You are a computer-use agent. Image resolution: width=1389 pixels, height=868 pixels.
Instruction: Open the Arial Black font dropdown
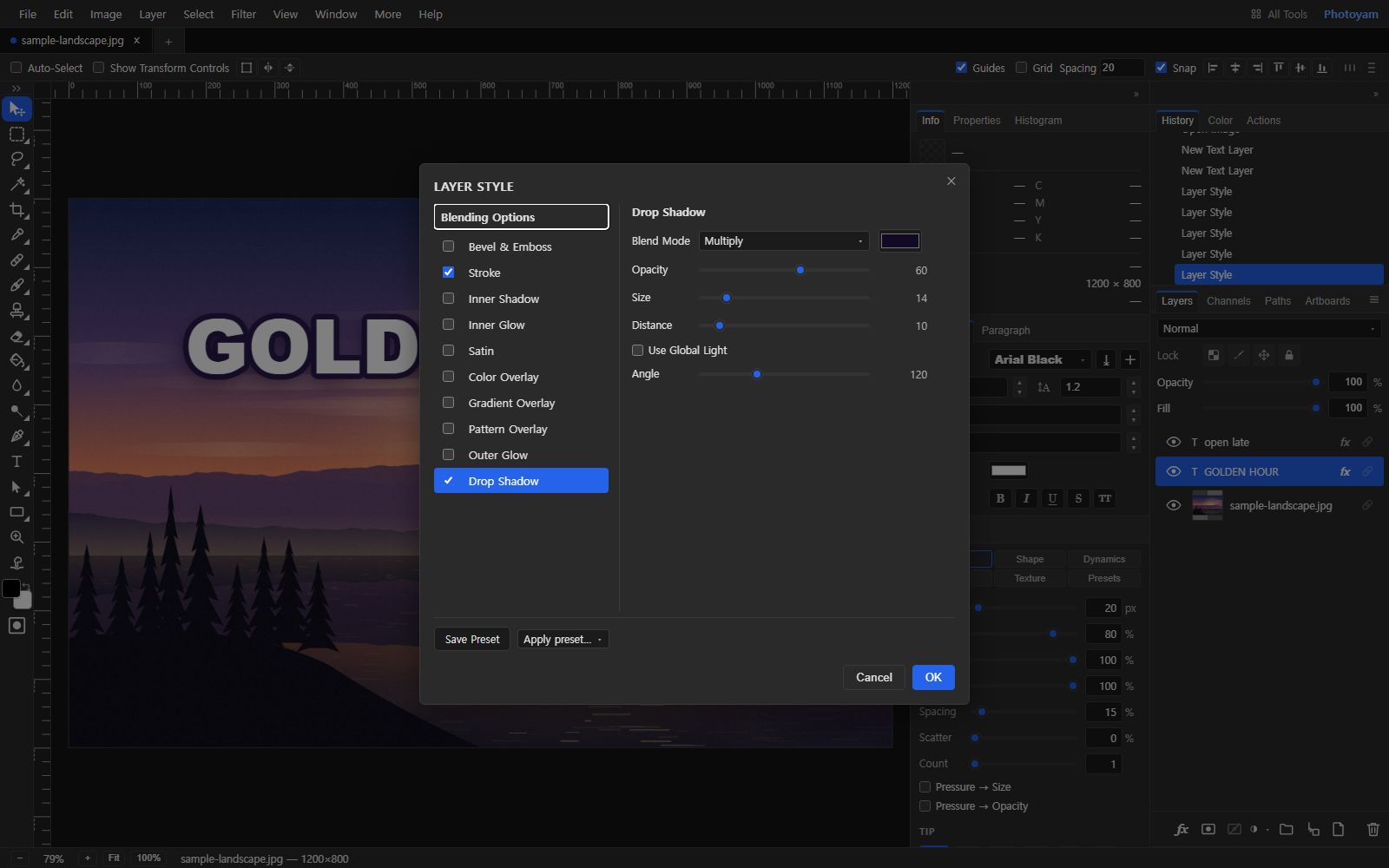coord(1040,359)
